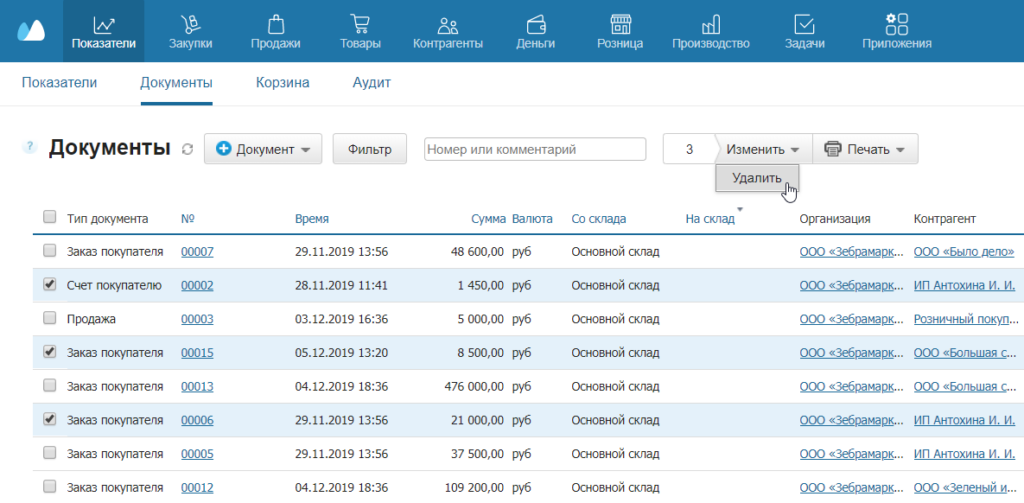Open the Деньги wallet icon
1024x503 pixels.
pos(535,24)
